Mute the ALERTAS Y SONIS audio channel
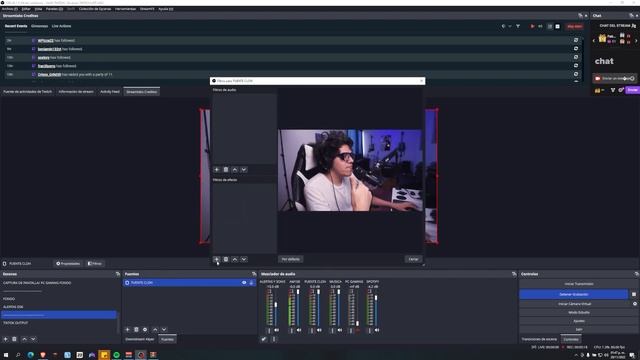 point(277,330)
